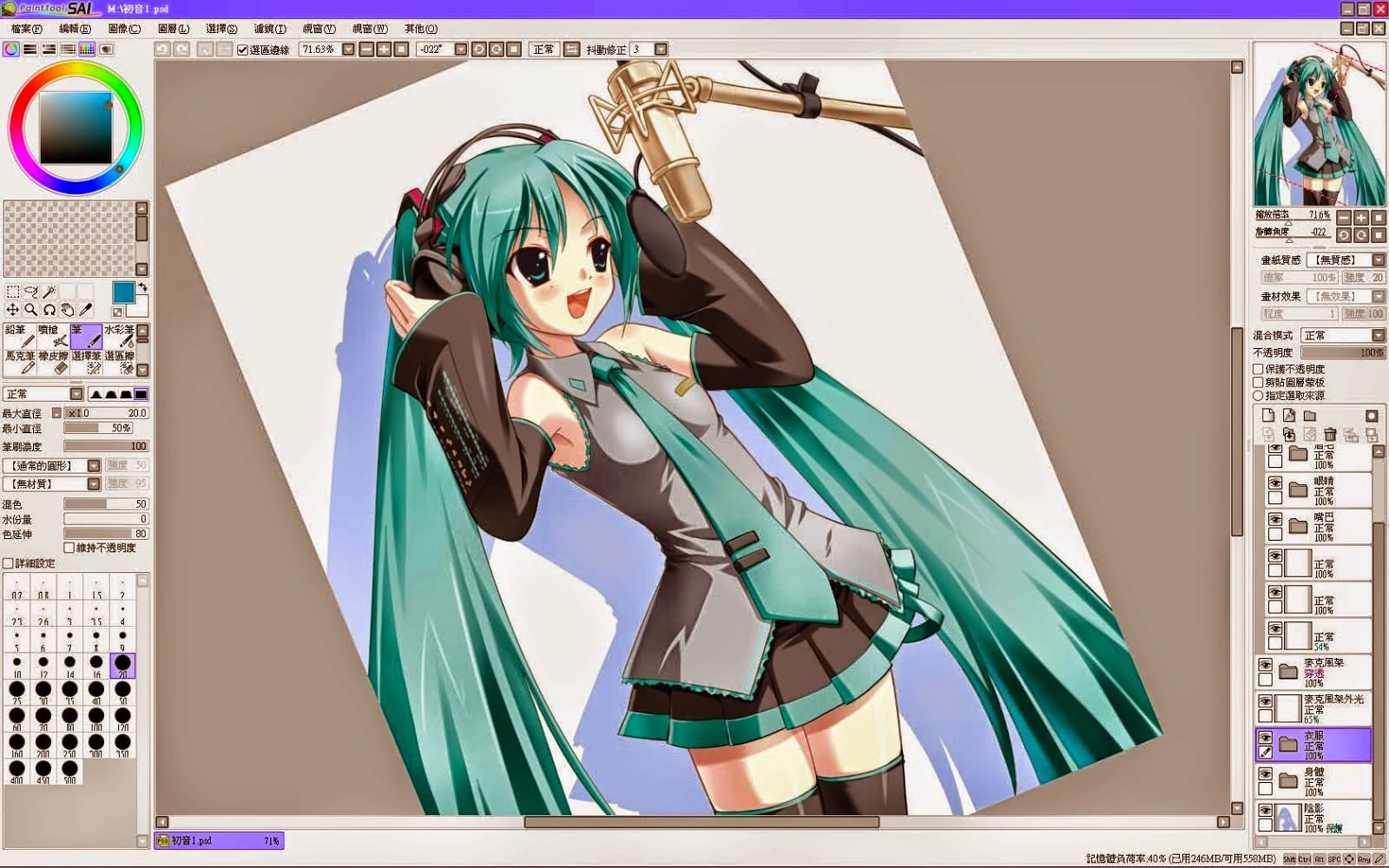Select 指定選取來源 radio option
Image resolution: width=1389 pixels, height=868 pixels.
point(1259,395)
